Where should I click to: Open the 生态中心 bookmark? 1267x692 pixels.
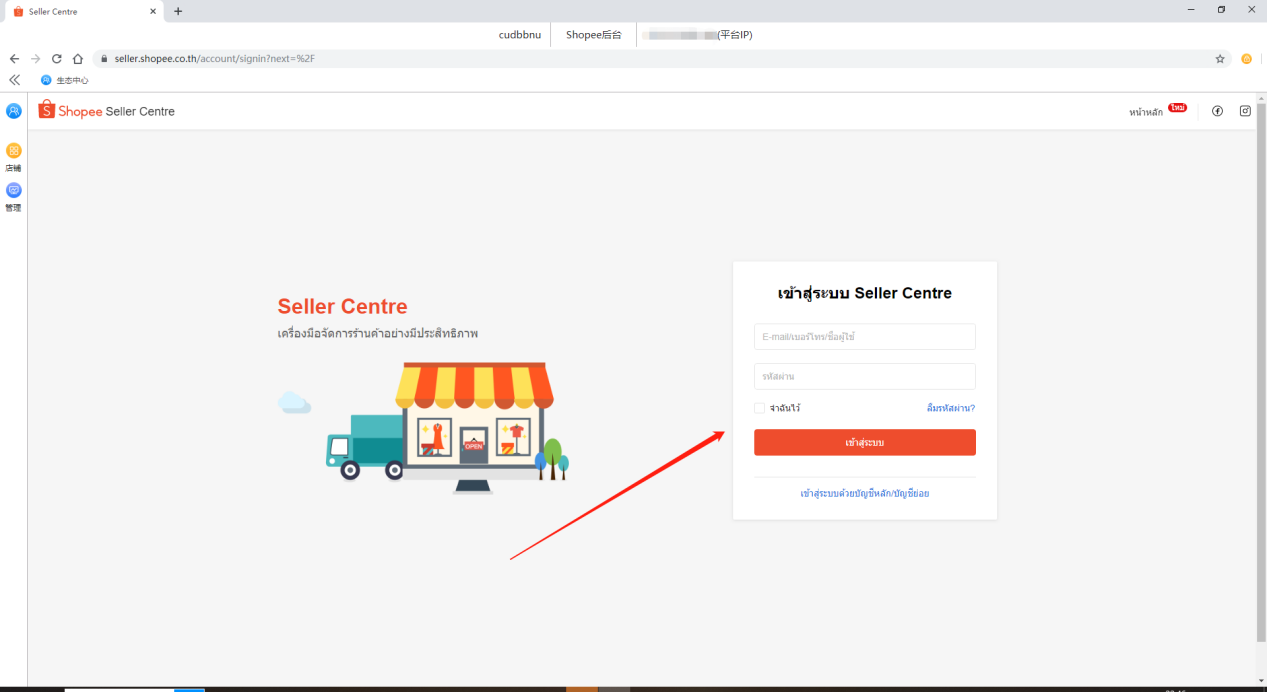[x=65, y=80]
